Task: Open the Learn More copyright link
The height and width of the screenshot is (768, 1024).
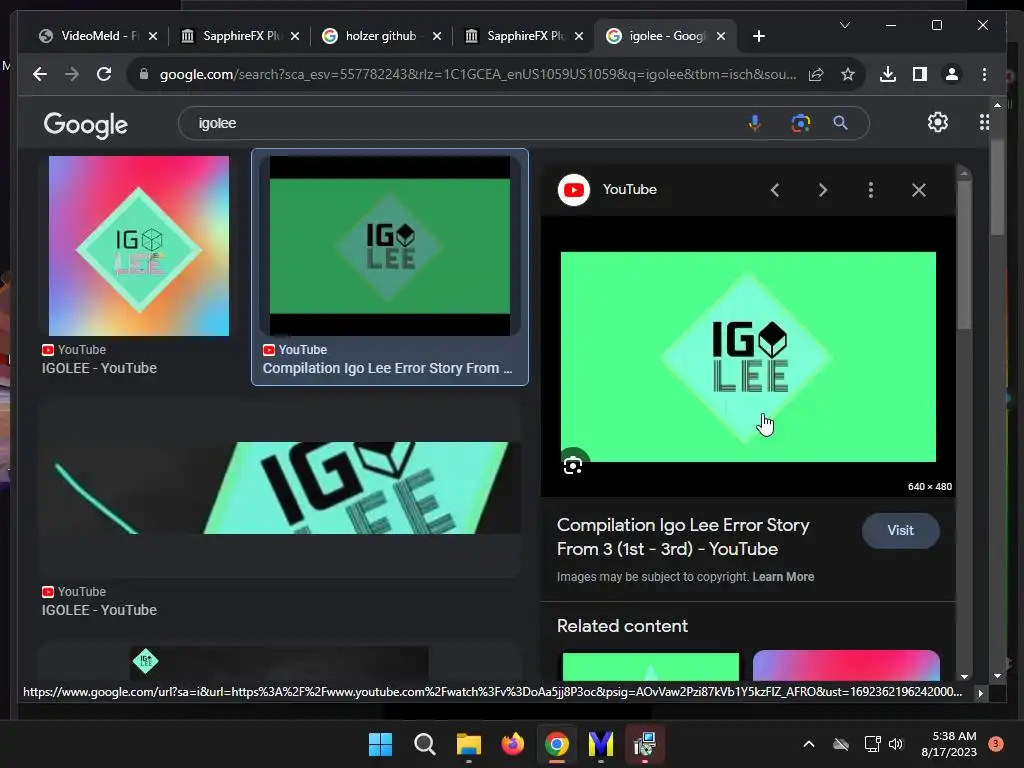Action: pos(783,577)
